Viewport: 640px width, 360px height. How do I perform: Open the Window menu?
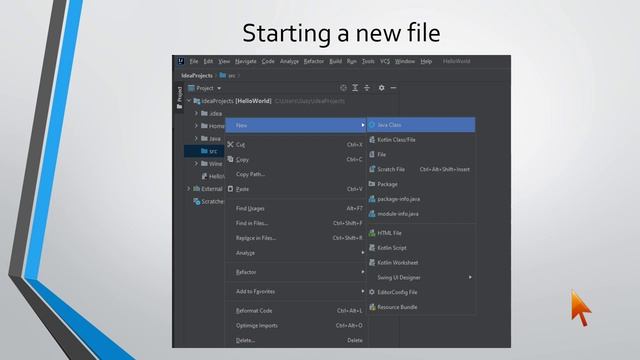click(405, 61)
